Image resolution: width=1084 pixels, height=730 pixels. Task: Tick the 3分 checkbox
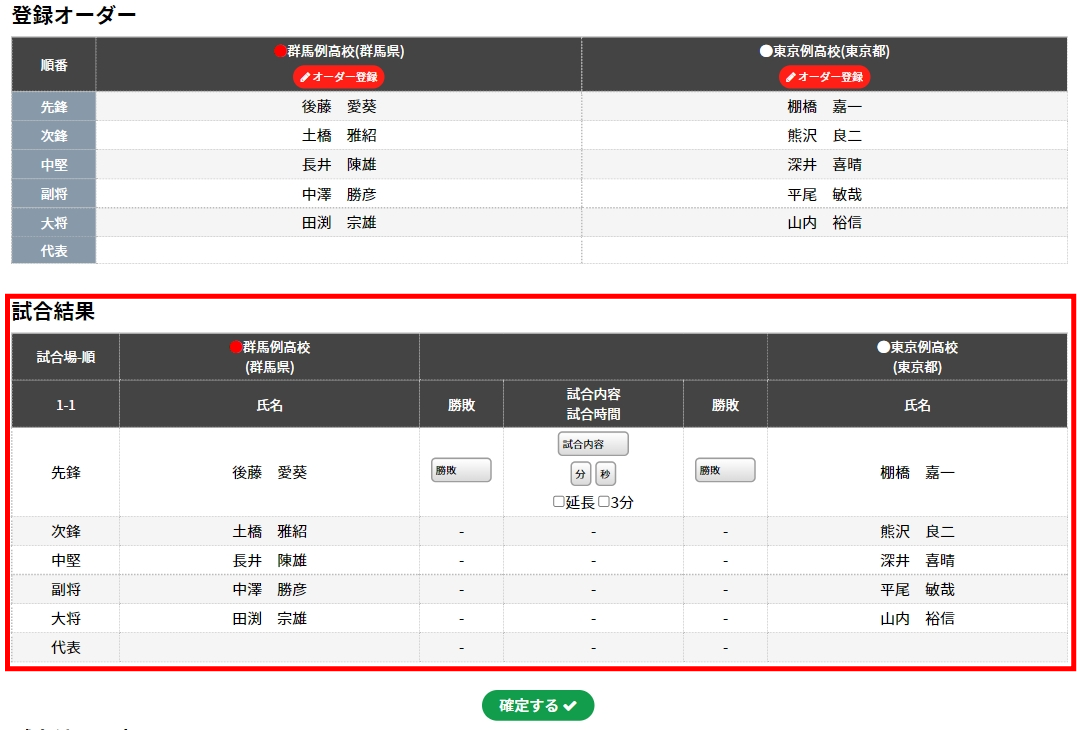604,502
